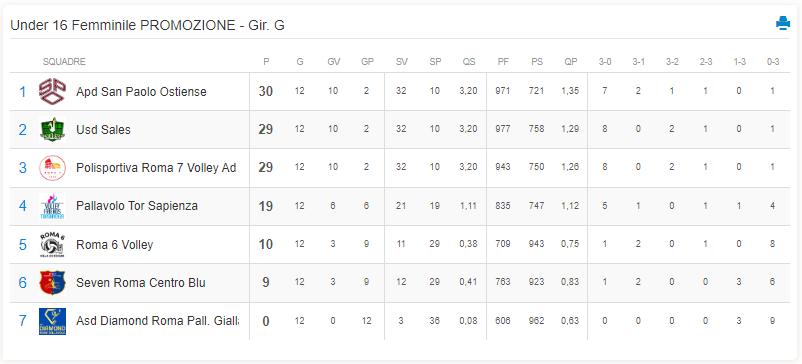The width and height of the screenshot is (802, 364).
Task: Open the Apd San Paolo Ostiense logo
Action: coord(52,92)
